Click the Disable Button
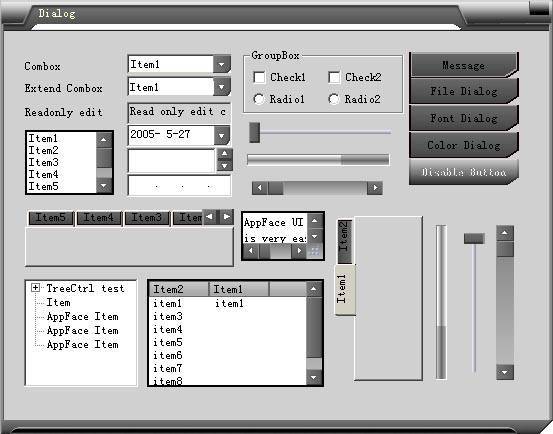 click(464, 172)
